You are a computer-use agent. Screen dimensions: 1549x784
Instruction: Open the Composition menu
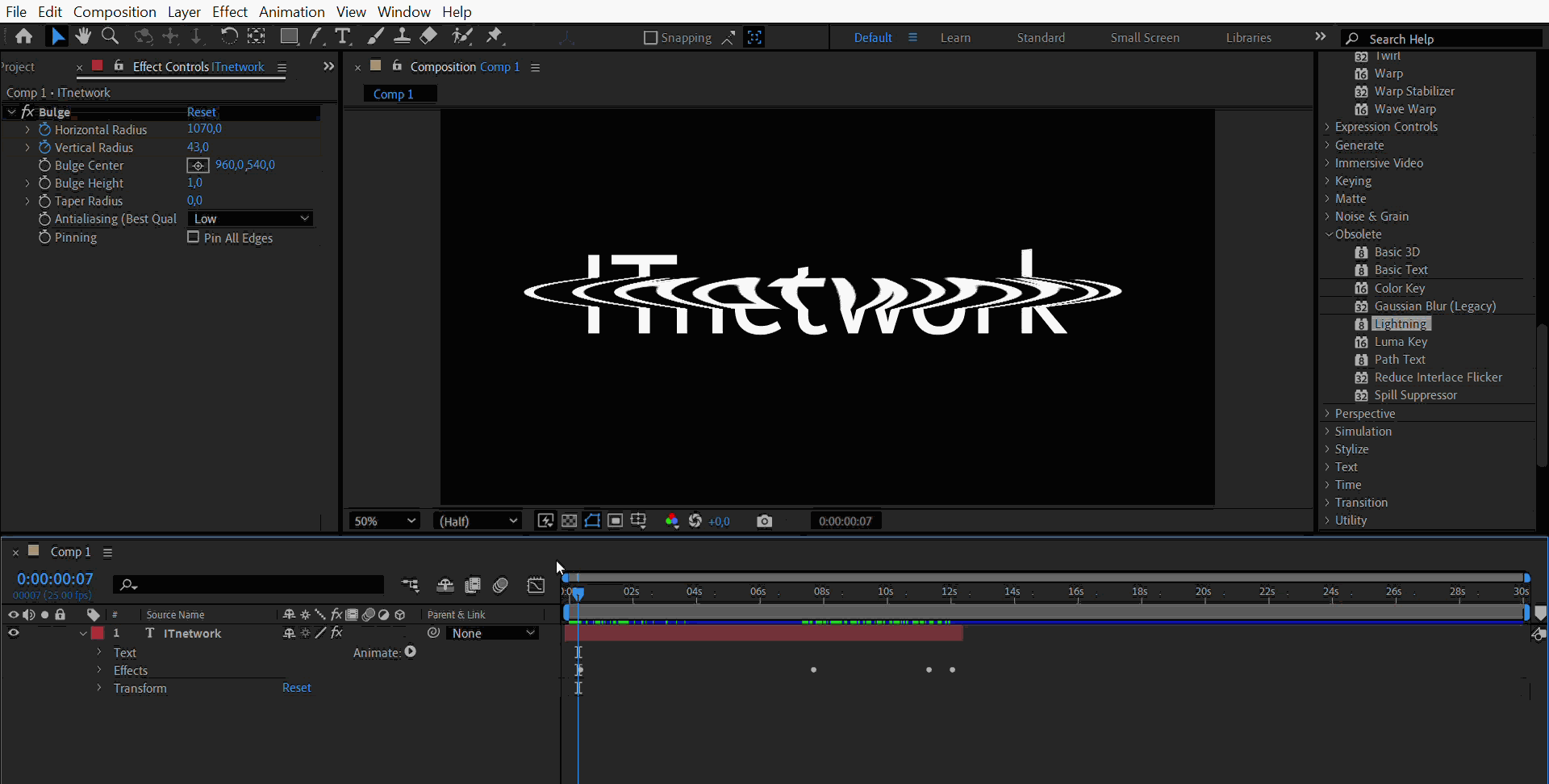coord(115,11)
